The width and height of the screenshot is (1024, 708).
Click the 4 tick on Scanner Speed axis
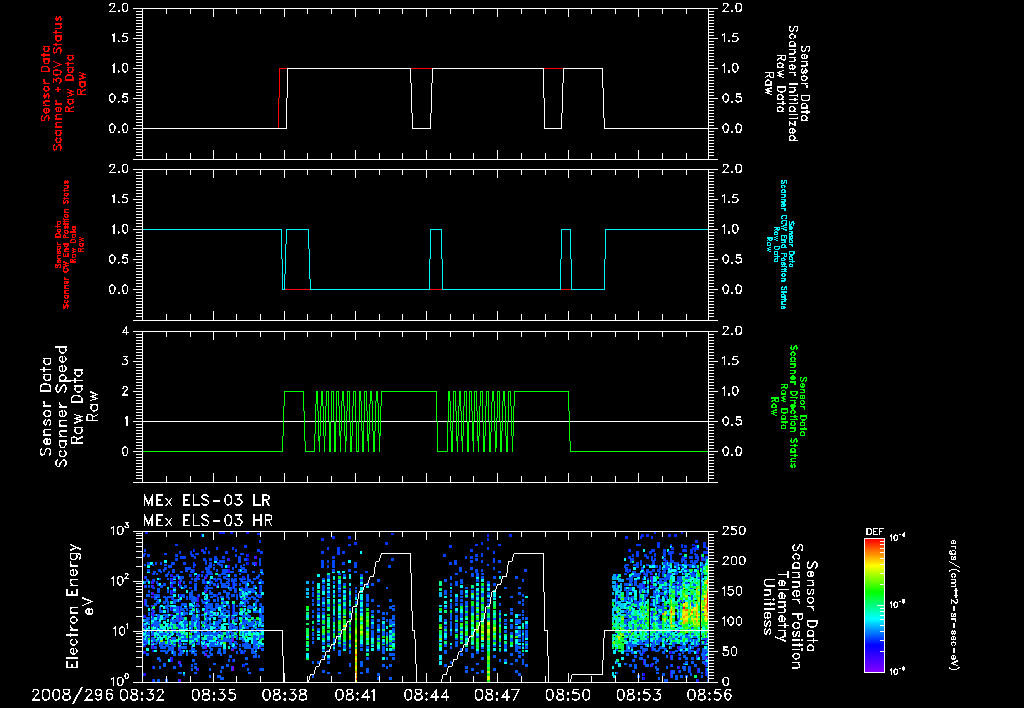pyautogui.click(x=125, y=331)
